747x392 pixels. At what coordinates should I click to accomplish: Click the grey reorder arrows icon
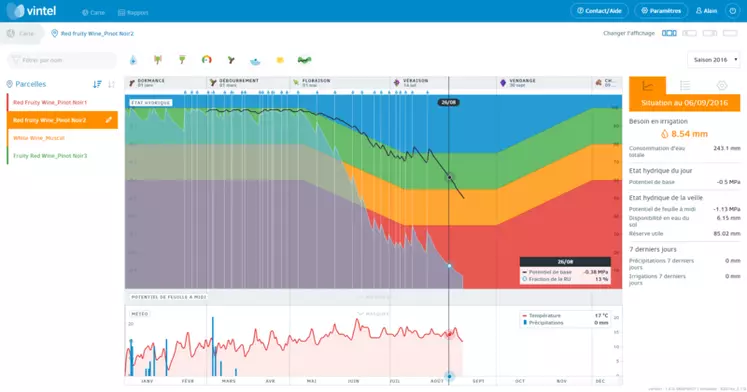click(x=111, y=84)
